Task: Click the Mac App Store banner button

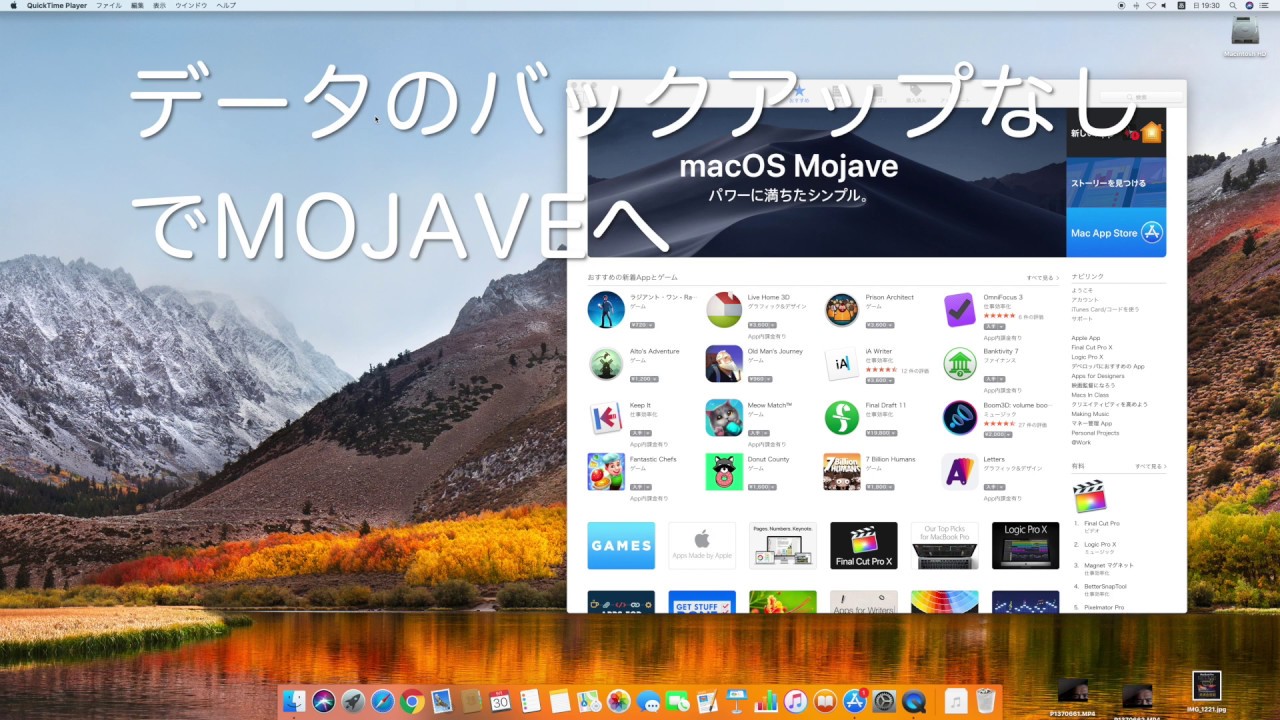Action: pos(1116,232)
